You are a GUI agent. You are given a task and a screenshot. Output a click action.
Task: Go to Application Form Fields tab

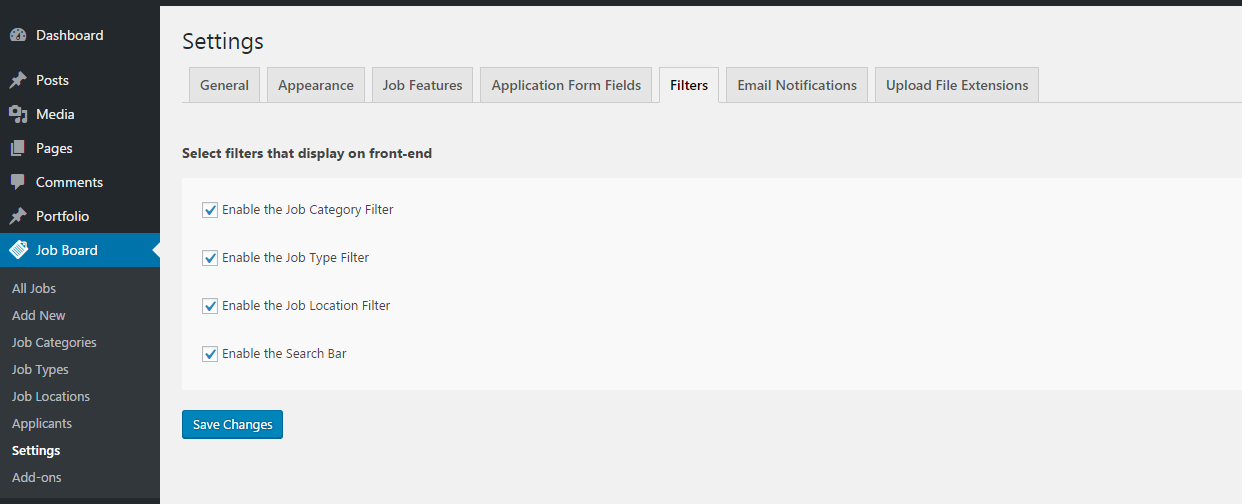(x=566, y=85)
